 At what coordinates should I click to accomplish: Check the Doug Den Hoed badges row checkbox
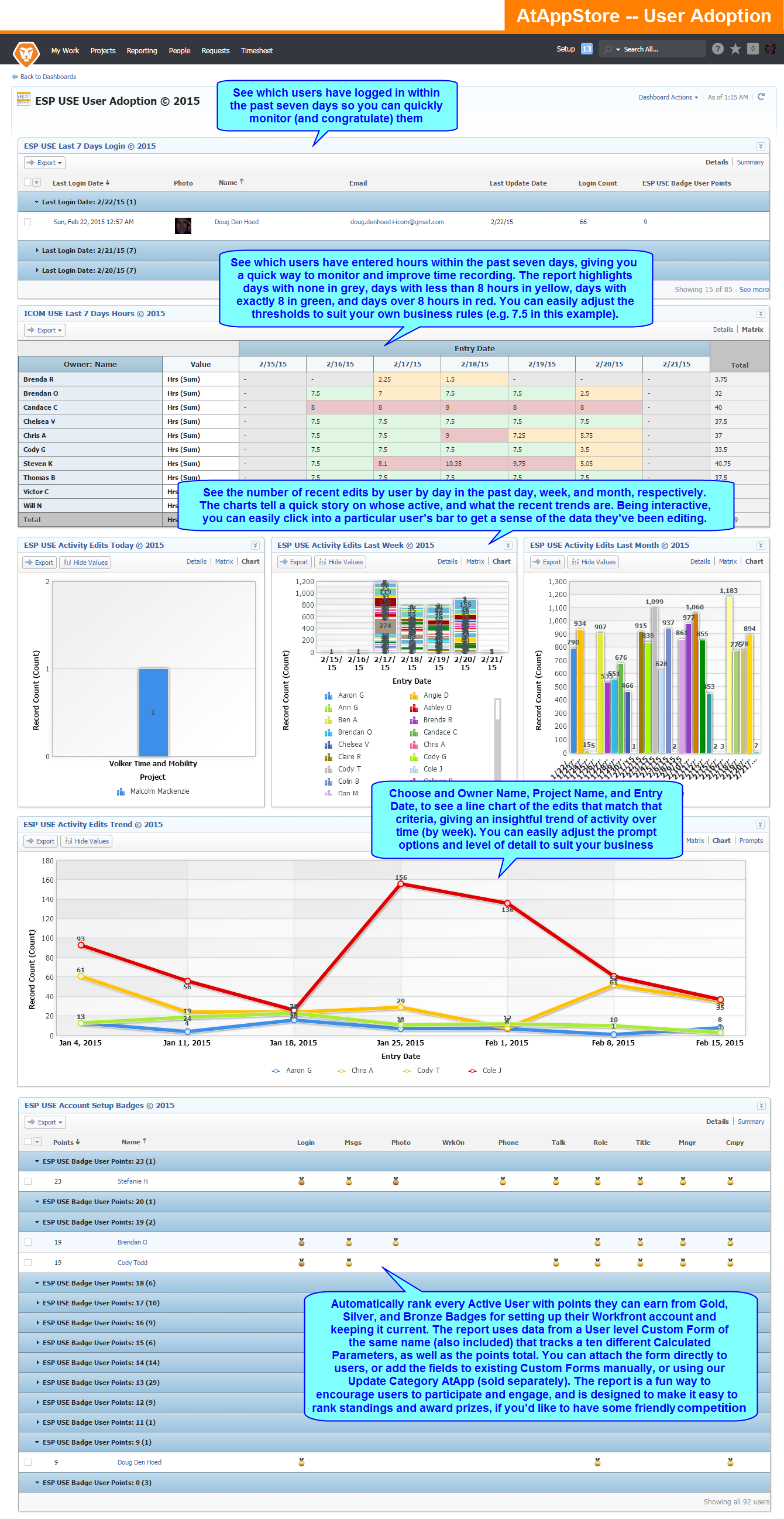point(27,1462)
